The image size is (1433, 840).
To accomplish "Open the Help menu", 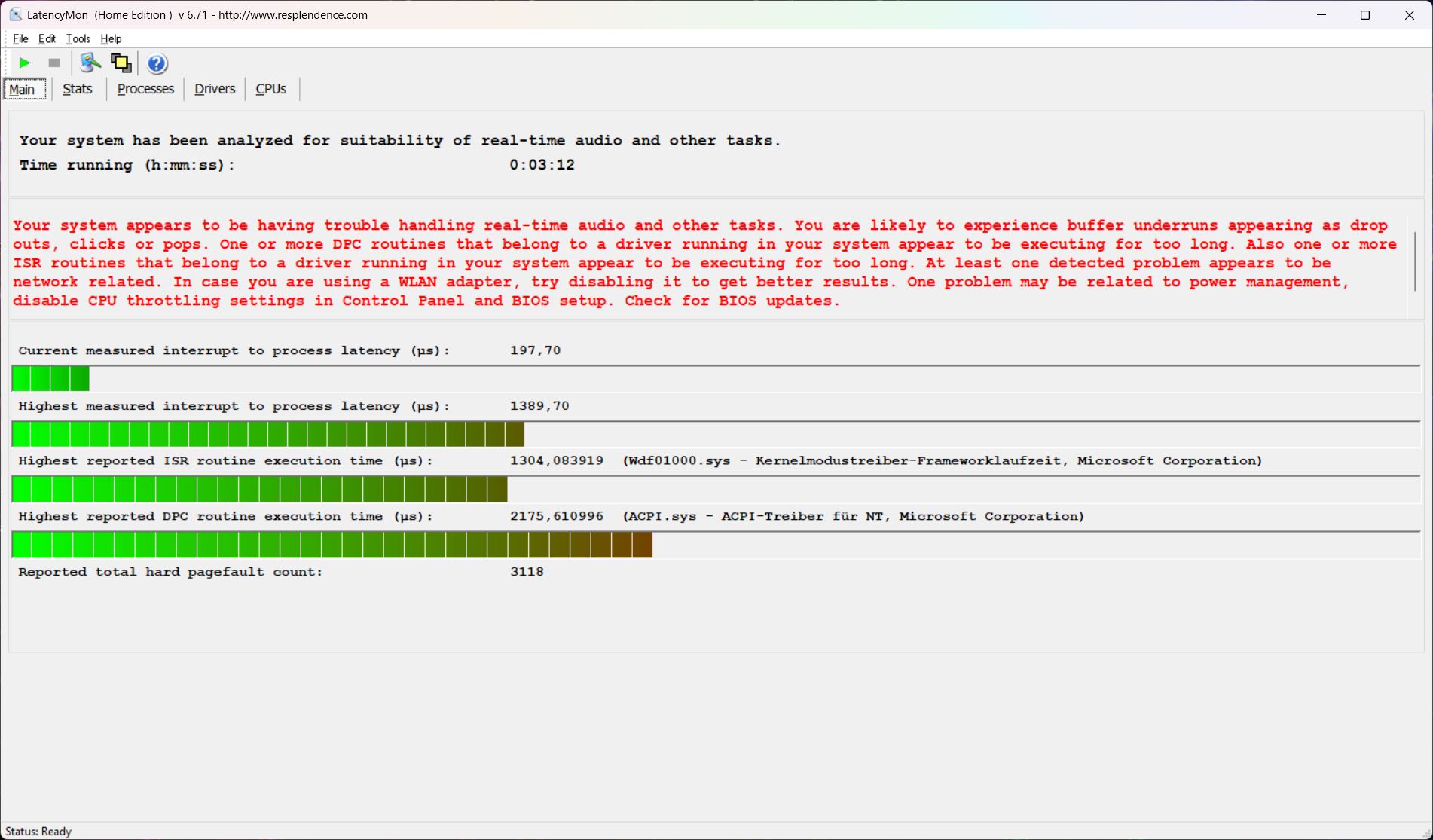I will tap(111, 38).
